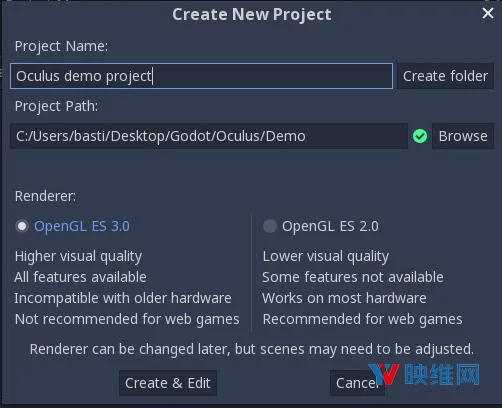
Task: Click the 'Renderer can be changed later' note
Action: click(x=252, y=349)
